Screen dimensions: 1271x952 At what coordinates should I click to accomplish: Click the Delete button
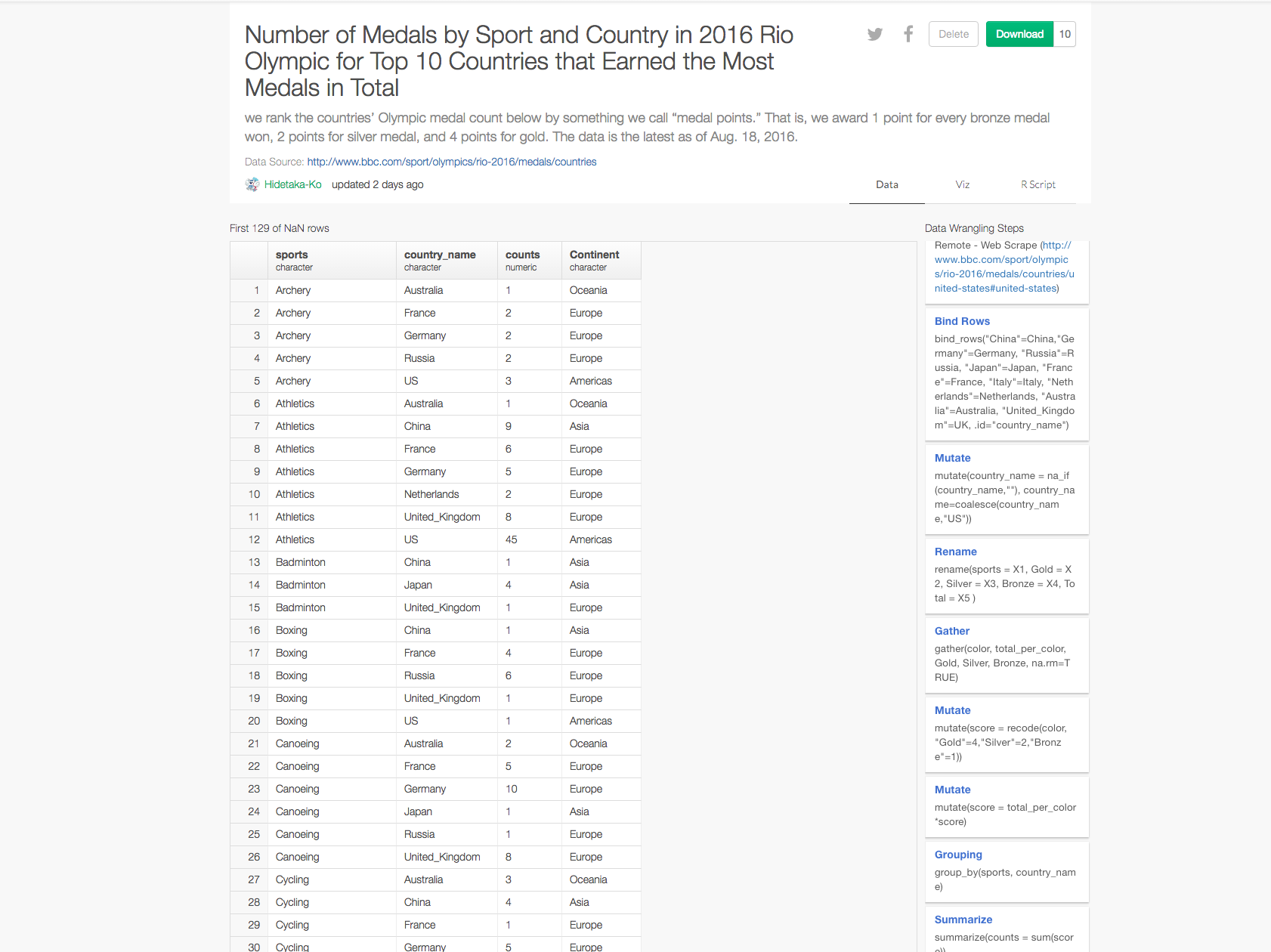[x=953, y=34]
